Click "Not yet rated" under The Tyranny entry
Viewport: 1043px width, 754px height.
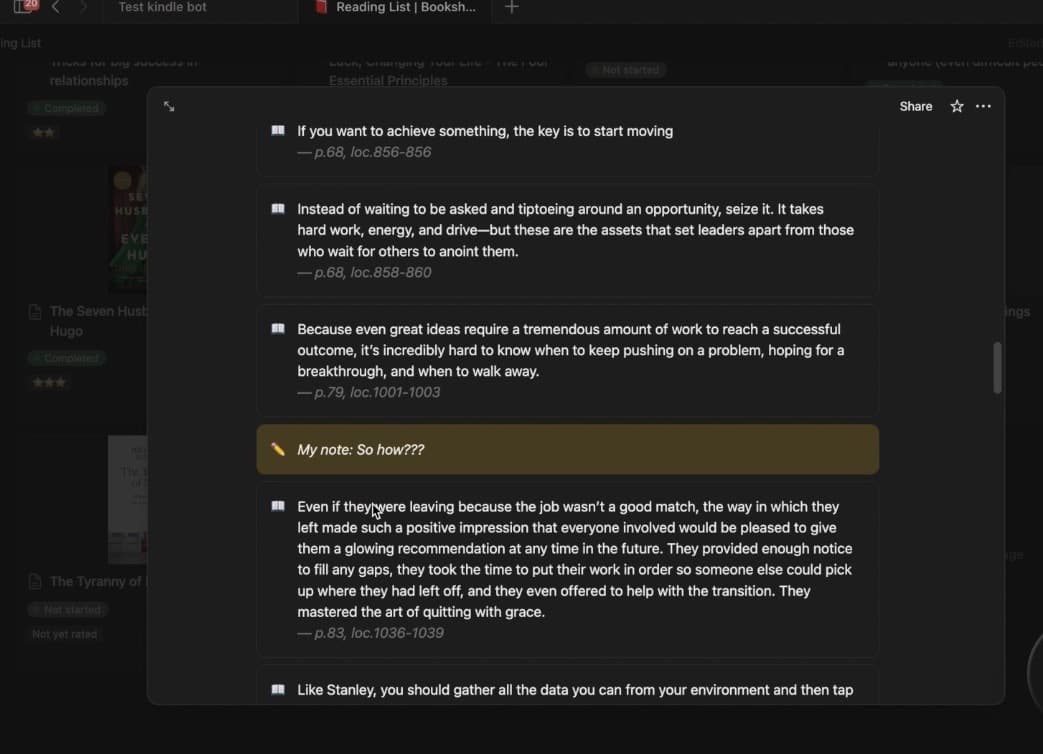[64, 633]
